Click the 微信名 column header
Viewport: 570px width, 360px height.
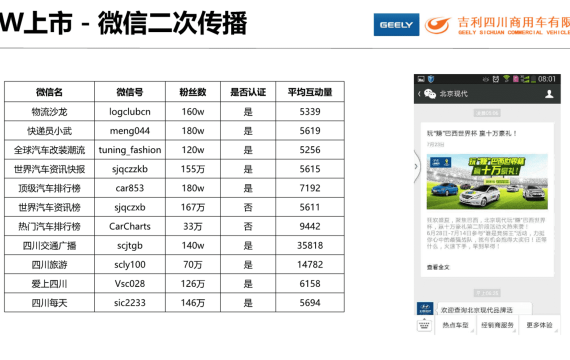point(49,92)
